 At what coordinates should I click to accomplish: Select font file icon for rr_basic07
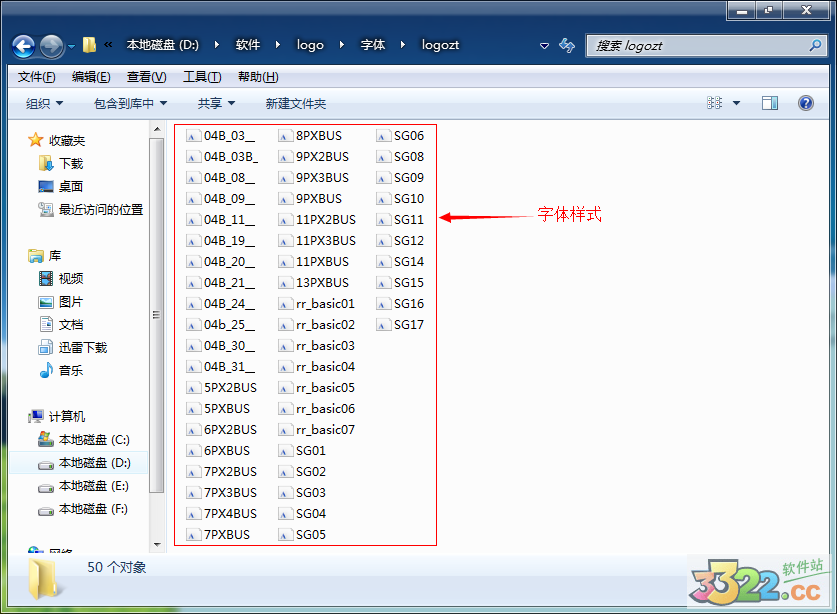coord(286,430)
